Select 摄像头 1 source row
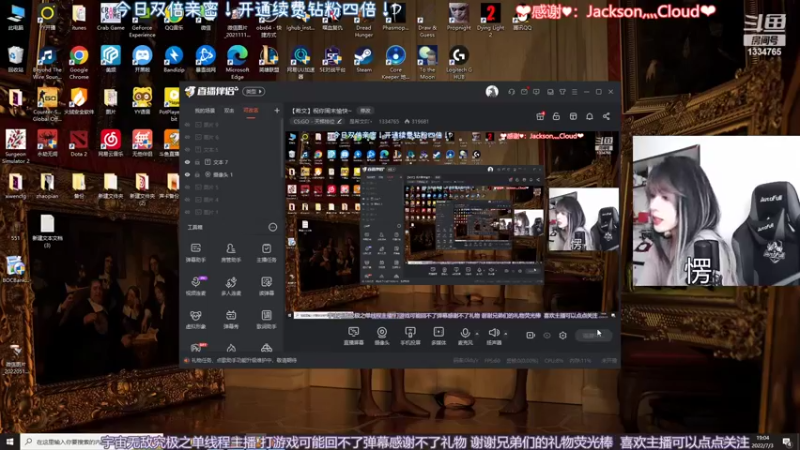The width and height of the screenshot is (800, 450). (232, 174)
